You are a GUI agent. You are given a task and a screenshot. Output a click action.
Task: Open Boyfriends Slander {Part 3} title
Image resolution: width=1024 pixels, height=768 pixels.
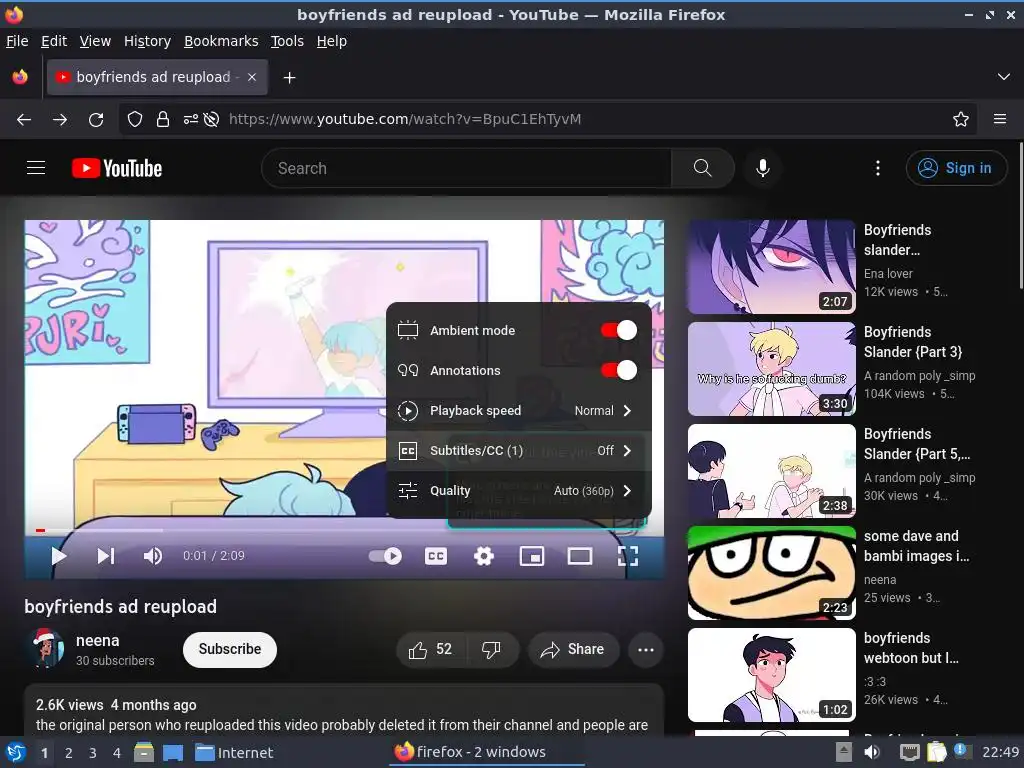coord(912,342)
